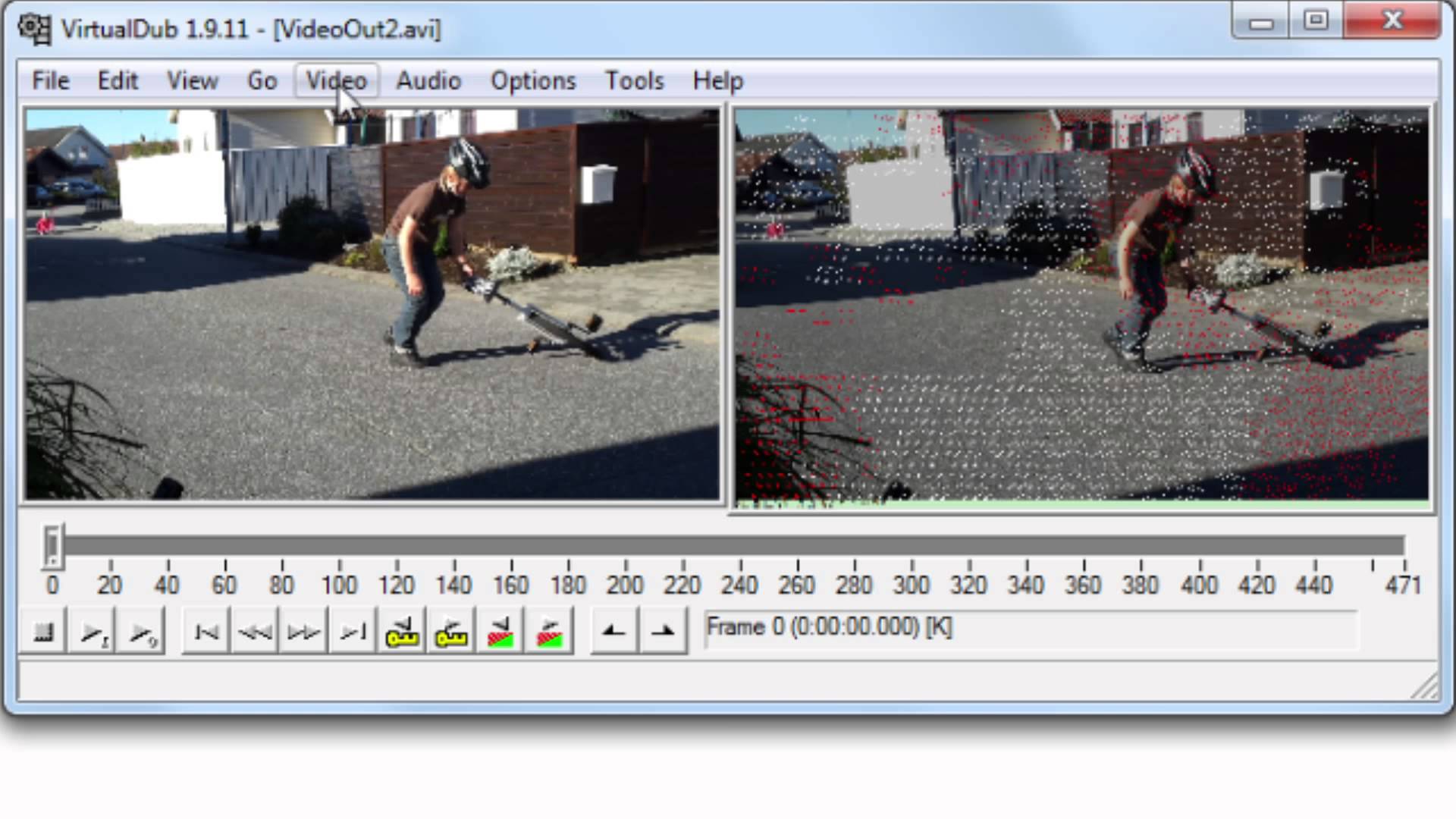Step backward one frame
1456x819 pixels.
[x=255, y=631]
